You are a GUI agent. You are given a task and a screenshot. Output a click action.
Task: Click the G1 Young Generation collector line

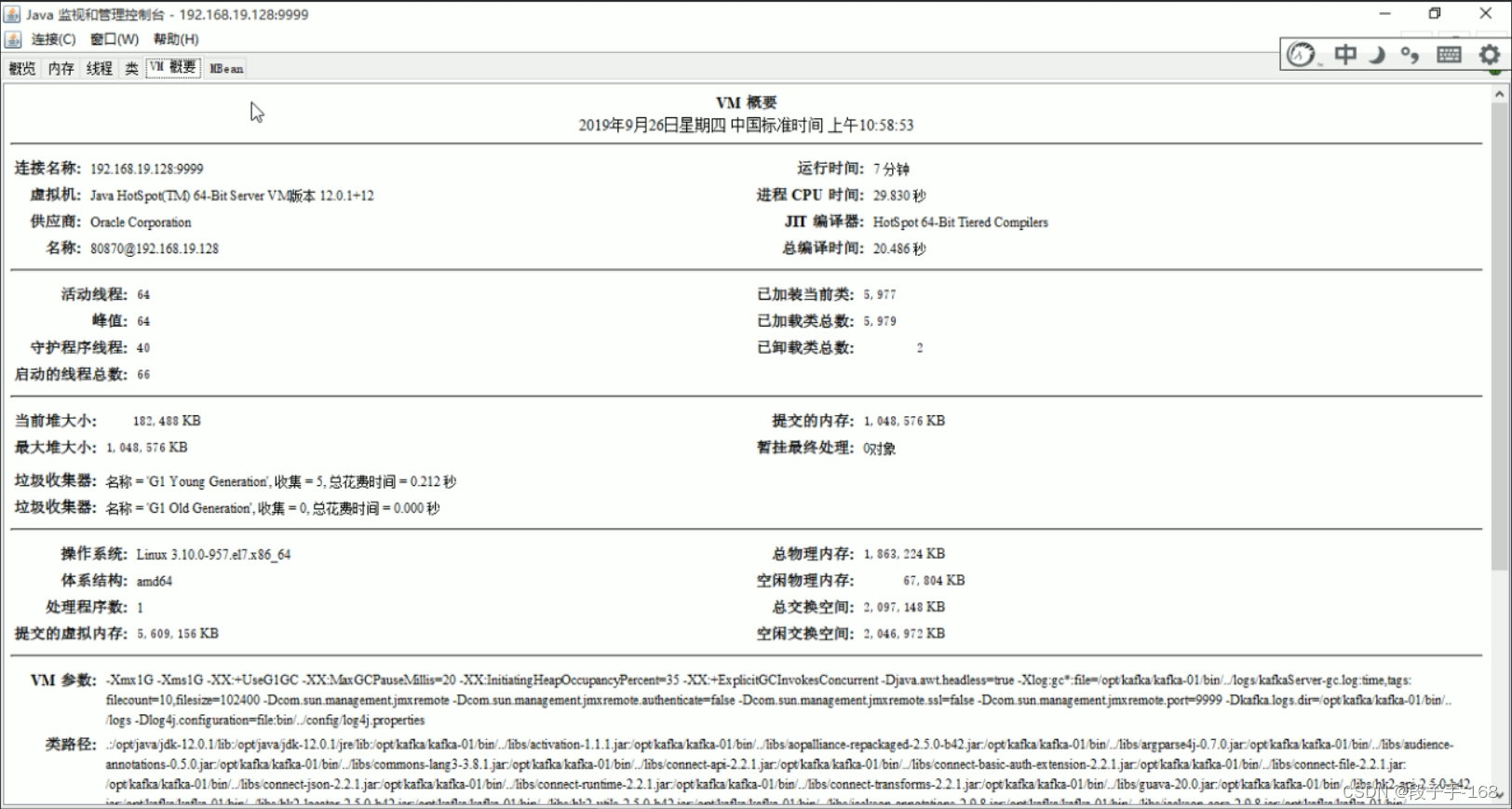280,481
